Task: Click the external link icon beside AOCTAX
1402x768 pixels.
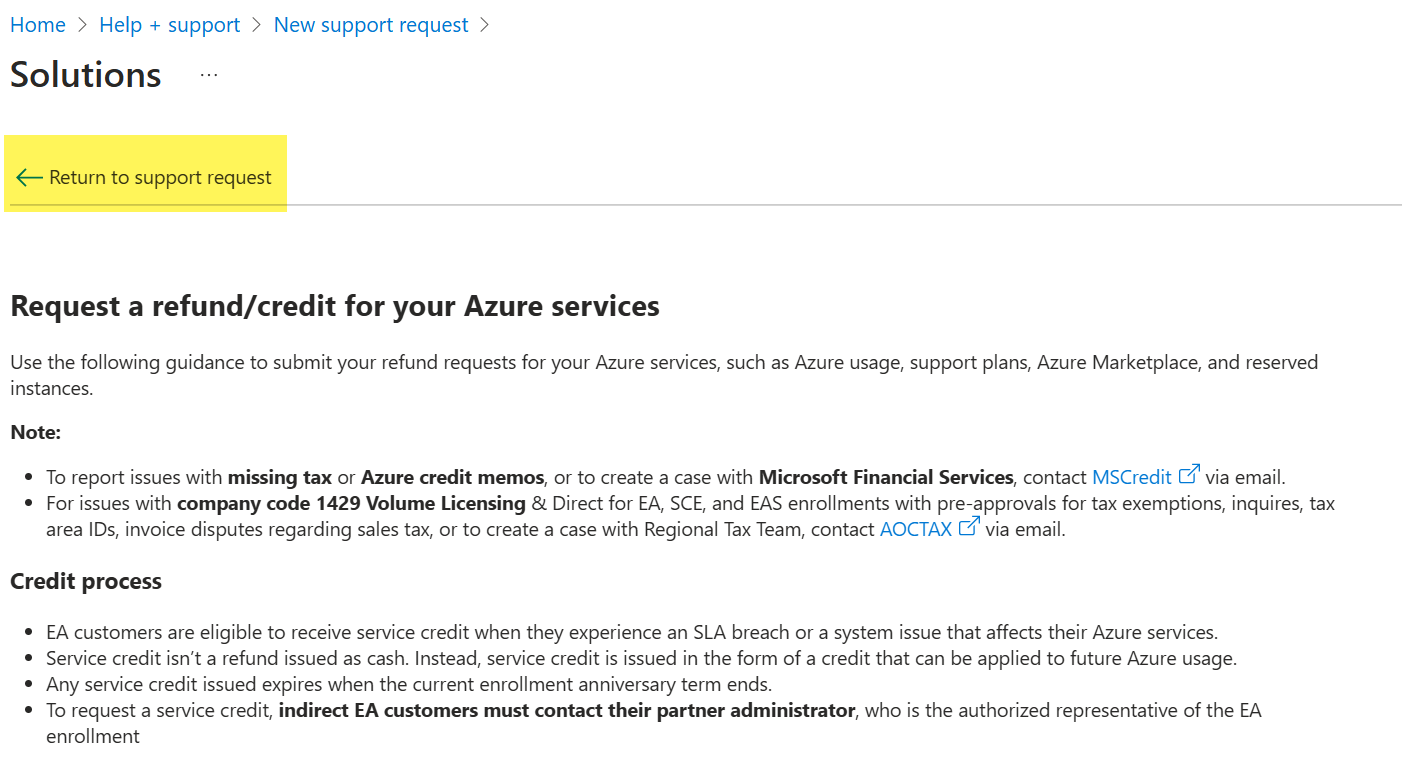Action: (967, 526)
